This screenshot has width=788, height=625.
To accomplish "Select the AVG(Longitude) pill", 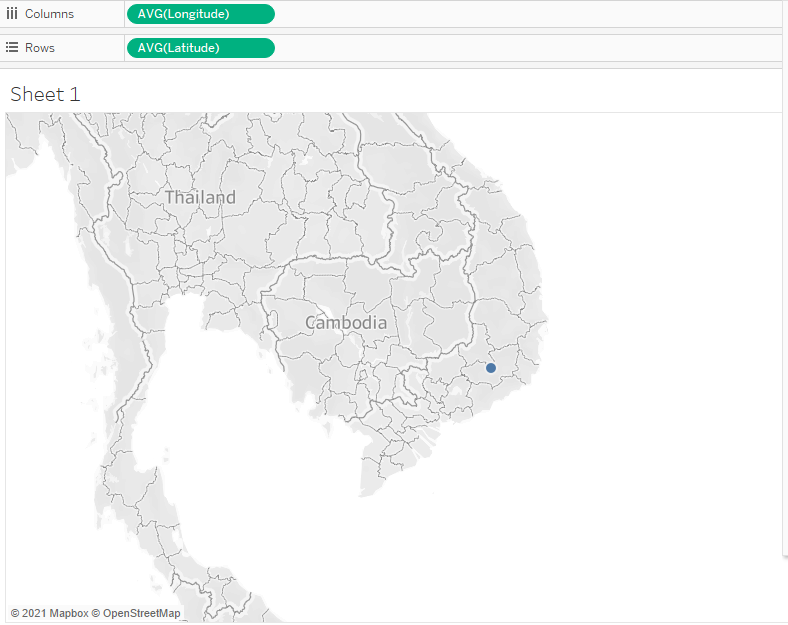I will tap(200, 14).
